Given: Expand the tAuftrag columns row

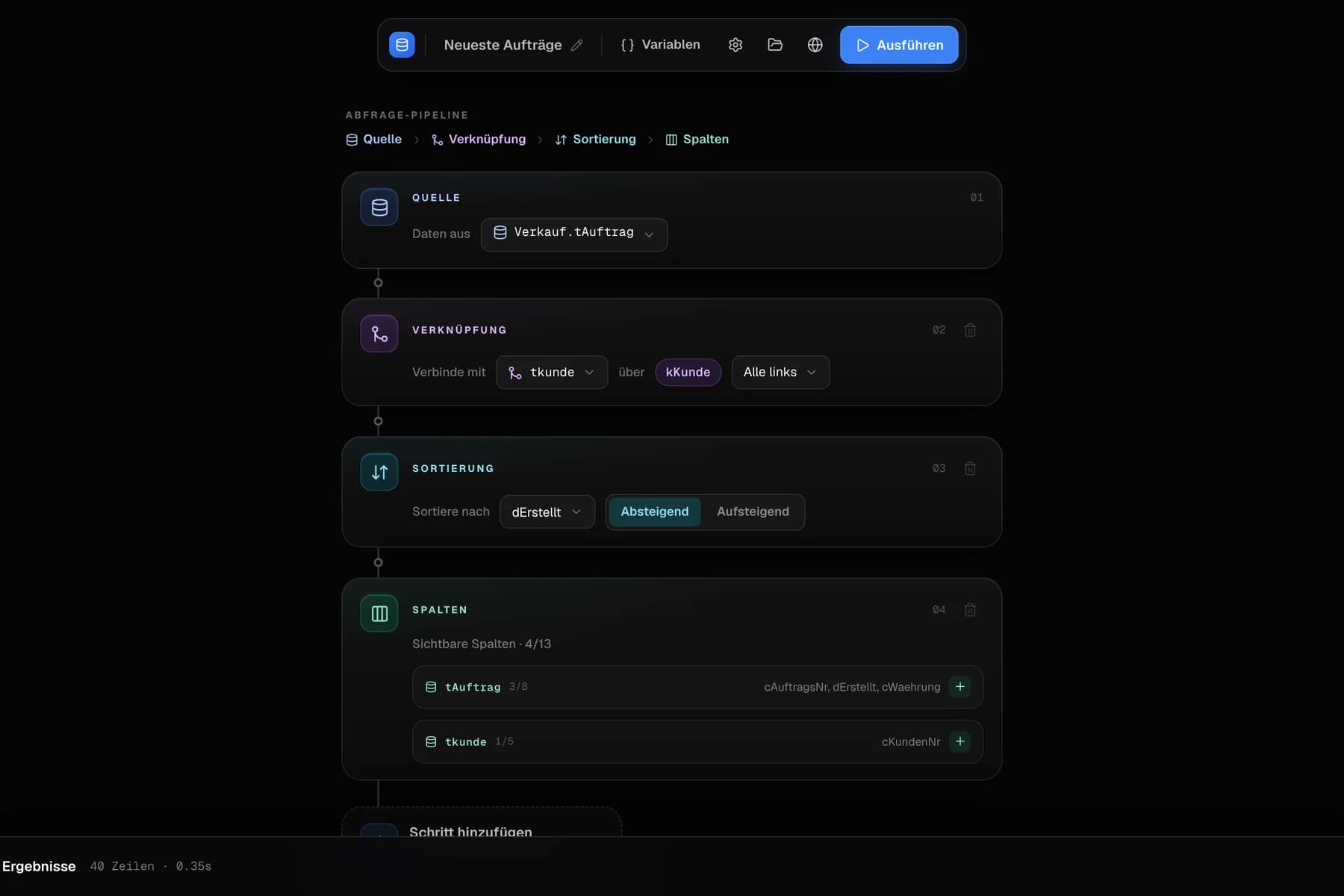Looking at the screenshot, I should (x=697, y=687).
